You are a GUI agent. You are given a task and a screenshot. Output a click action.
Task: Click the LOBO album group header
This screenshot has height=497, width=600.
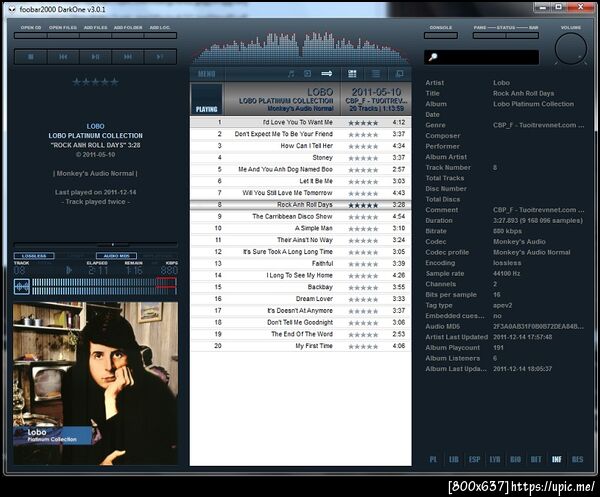click(x=301, y=99)
